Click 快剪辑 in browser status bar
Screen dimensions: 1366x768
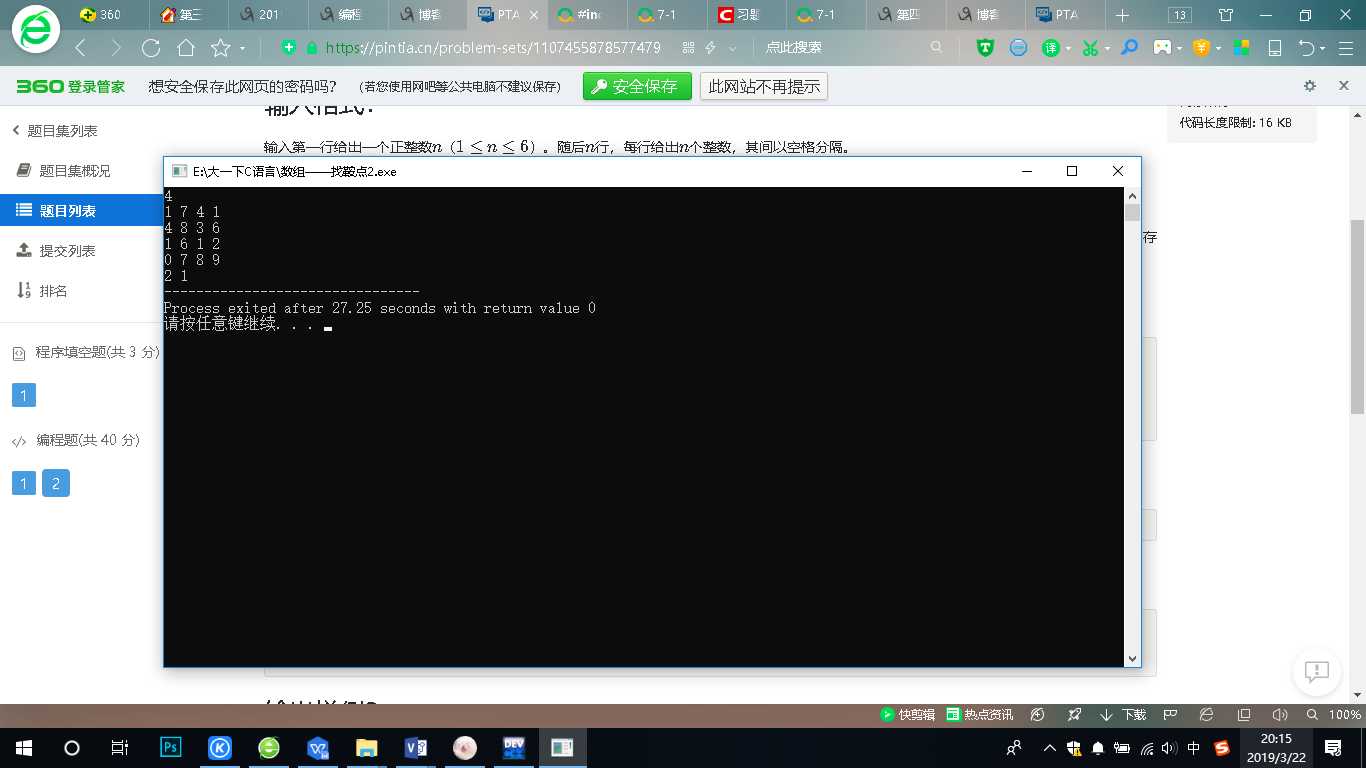click(x=907, y=715)
